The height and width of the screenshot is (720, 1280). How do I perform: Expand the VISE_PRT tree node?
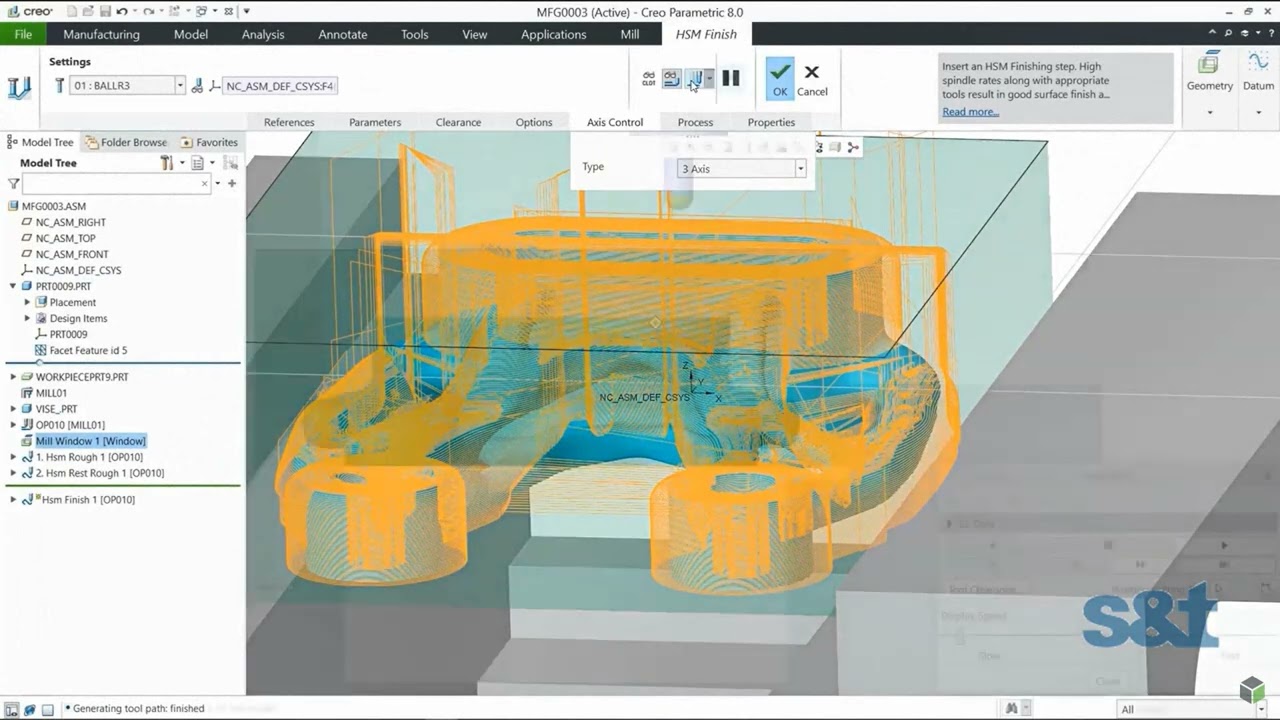(13, 409)
